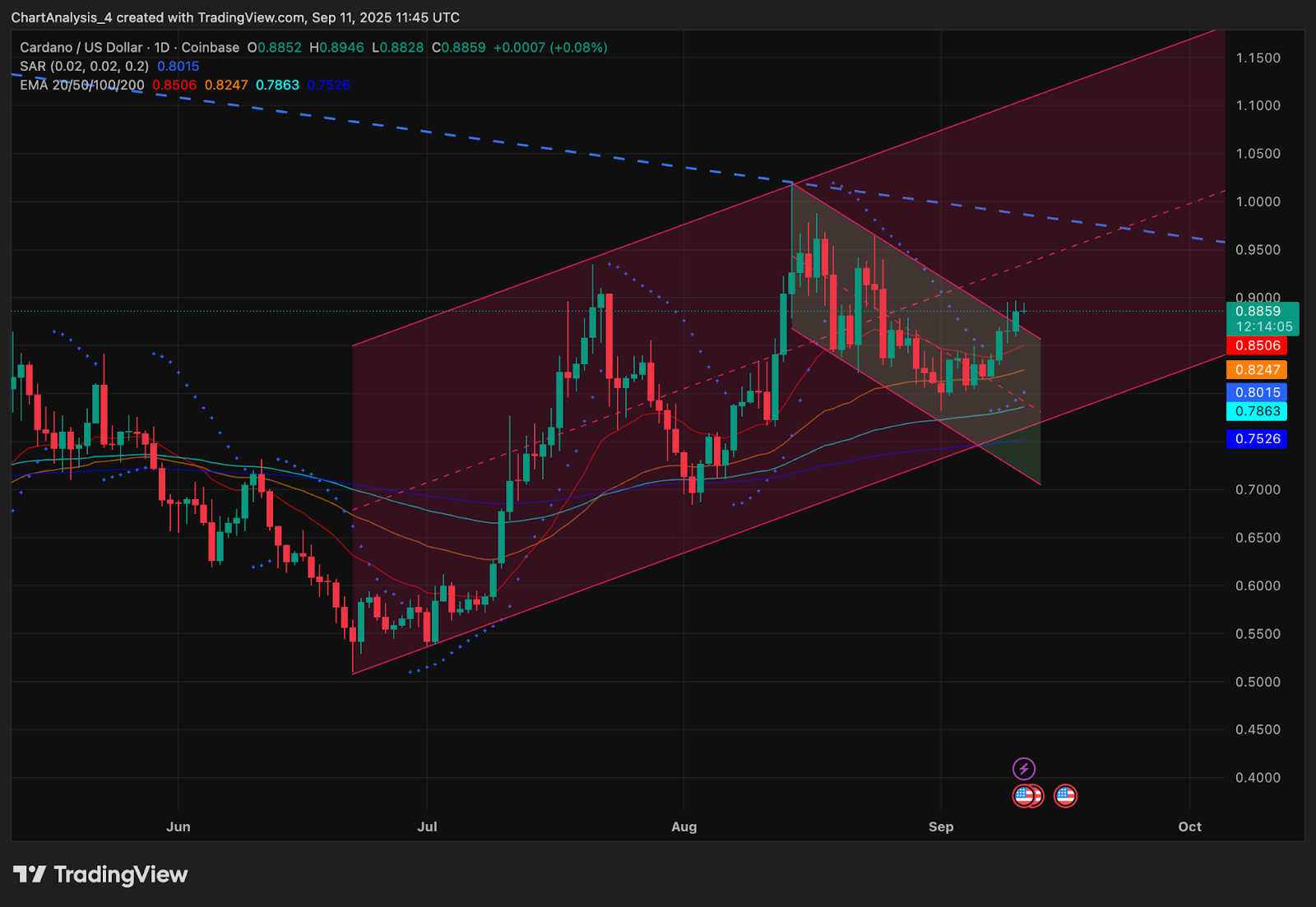
Task: Click the cyan EMA 100 label 0.7863
Action: 1257,411
